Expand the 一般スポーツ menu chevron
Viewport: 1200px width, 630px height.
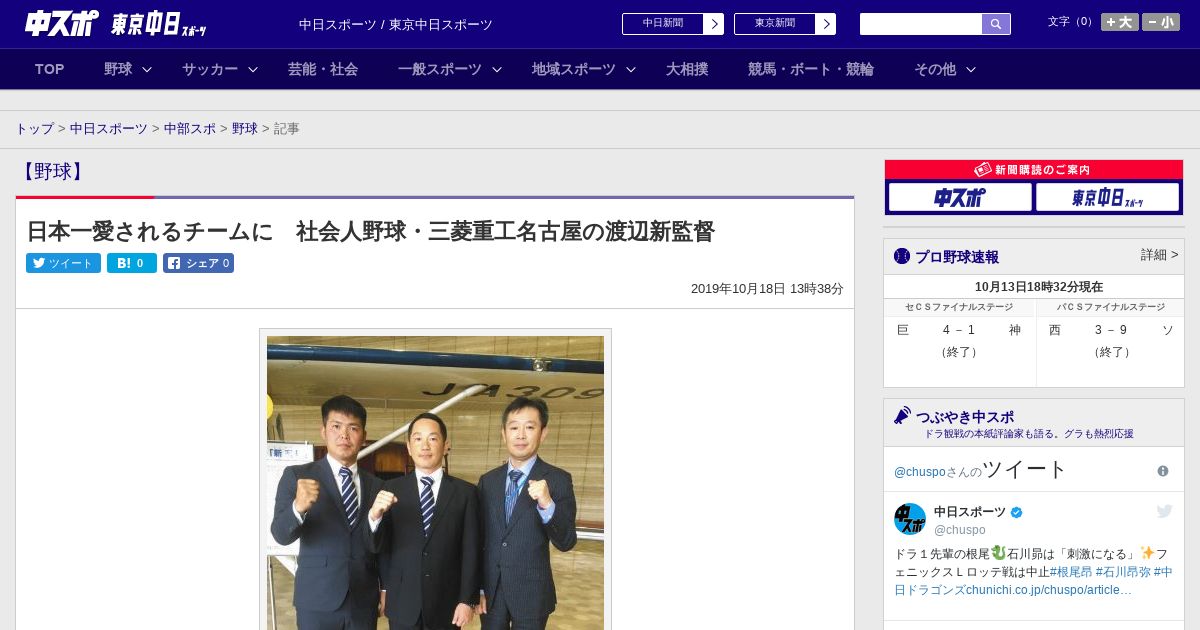[497, 69]
